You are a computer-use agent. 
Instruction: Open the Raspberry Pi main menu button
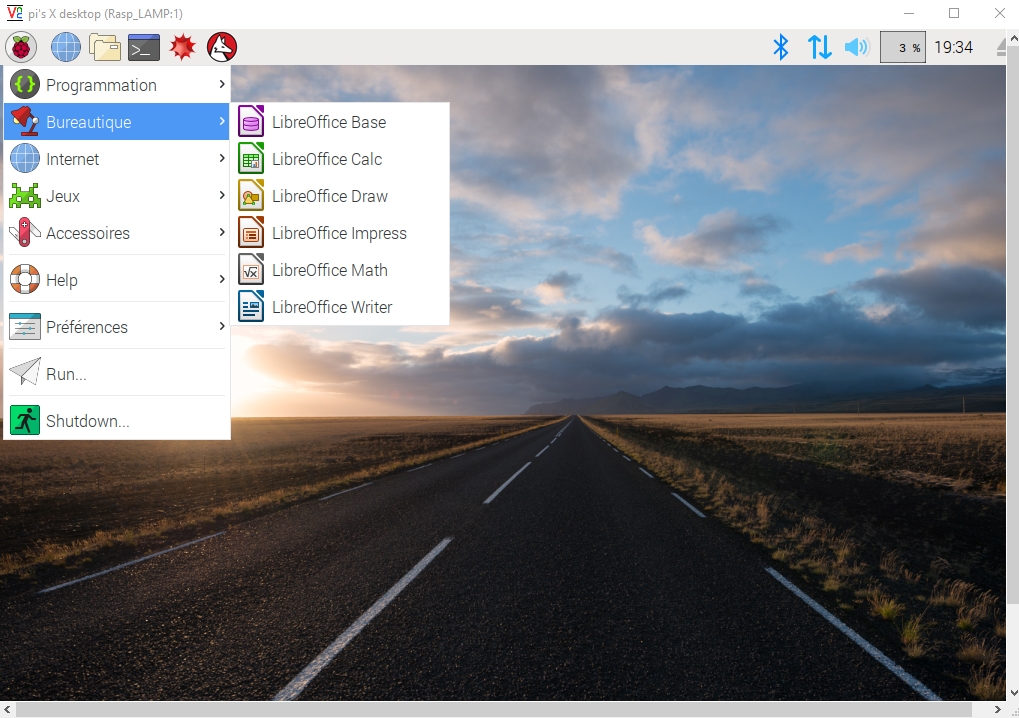tap(21, 47)
